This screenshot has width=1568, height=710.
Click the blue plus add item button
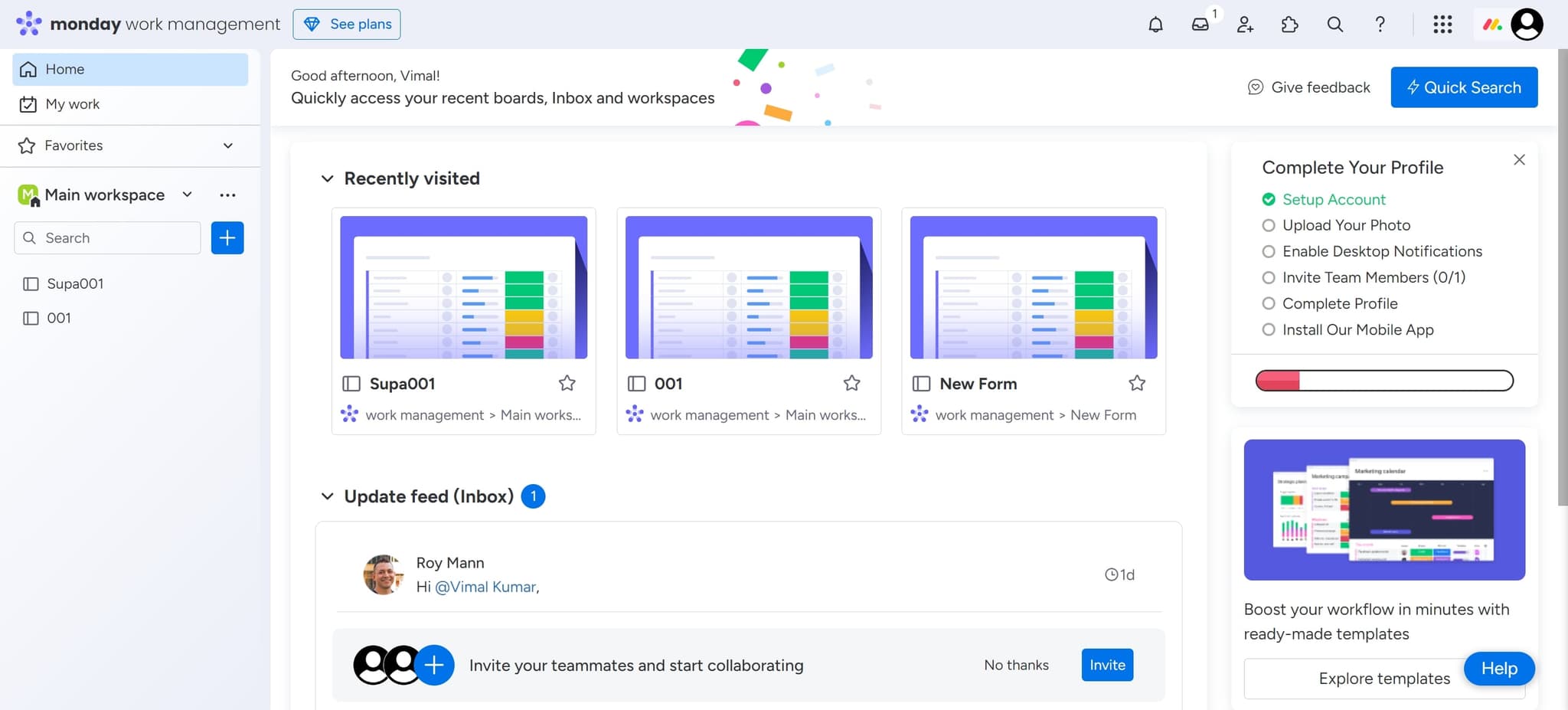coord(227,238)
